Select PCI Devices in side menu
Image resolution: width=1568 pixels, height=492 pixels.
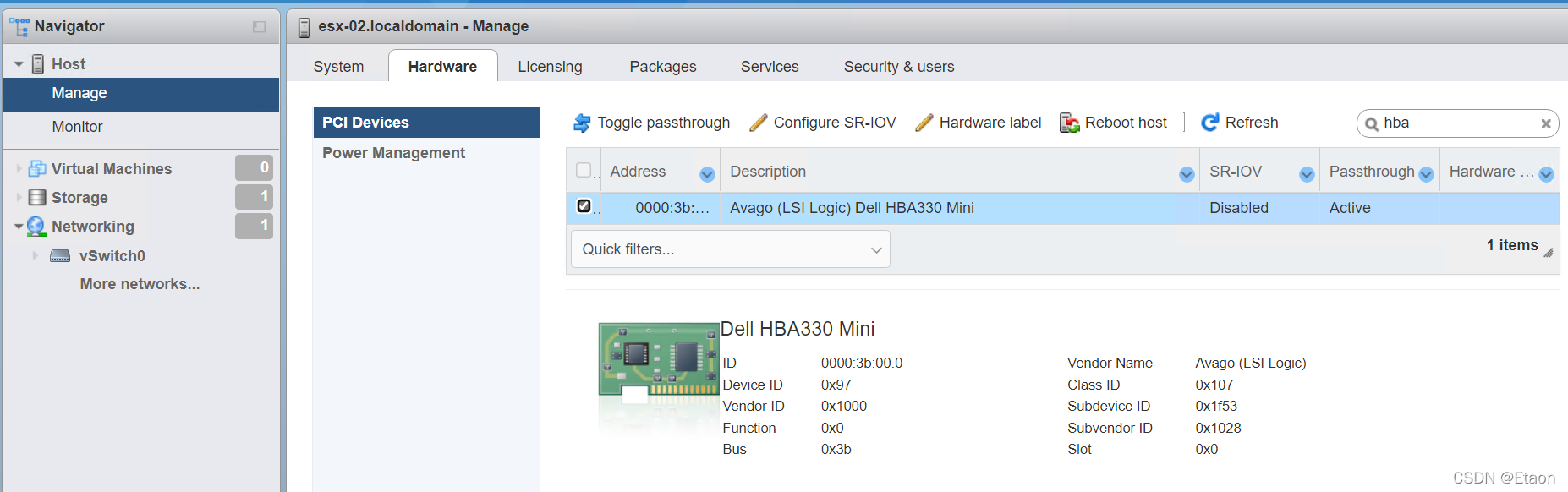click(426, 123)
